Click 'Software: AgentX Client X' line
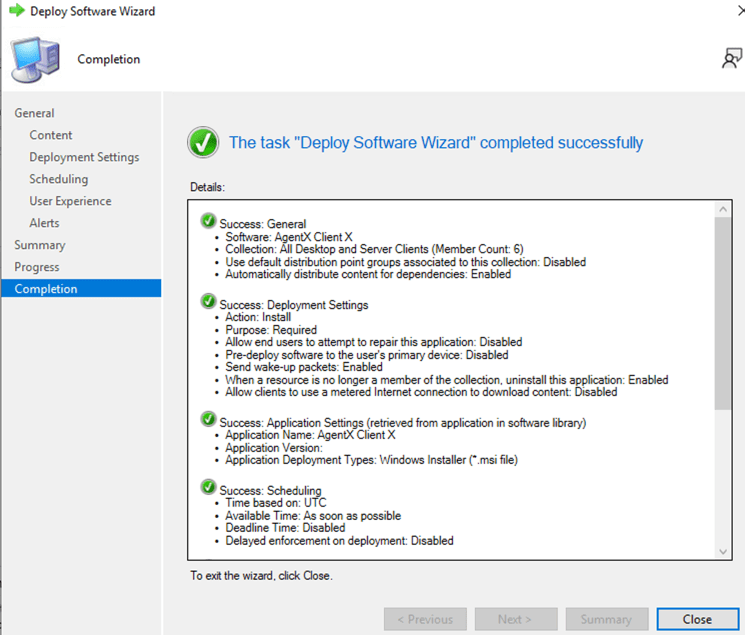Viewport: 745px width, 635px height. click(x=289, y=237)
